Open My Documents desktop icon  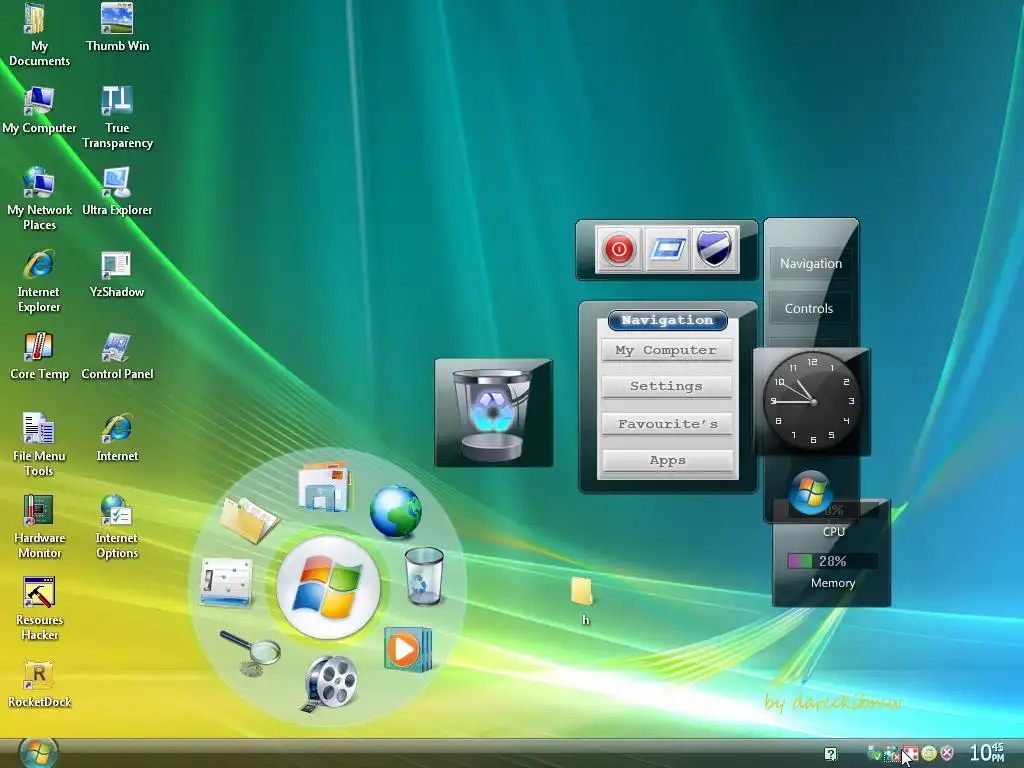(x=39, y=35)
